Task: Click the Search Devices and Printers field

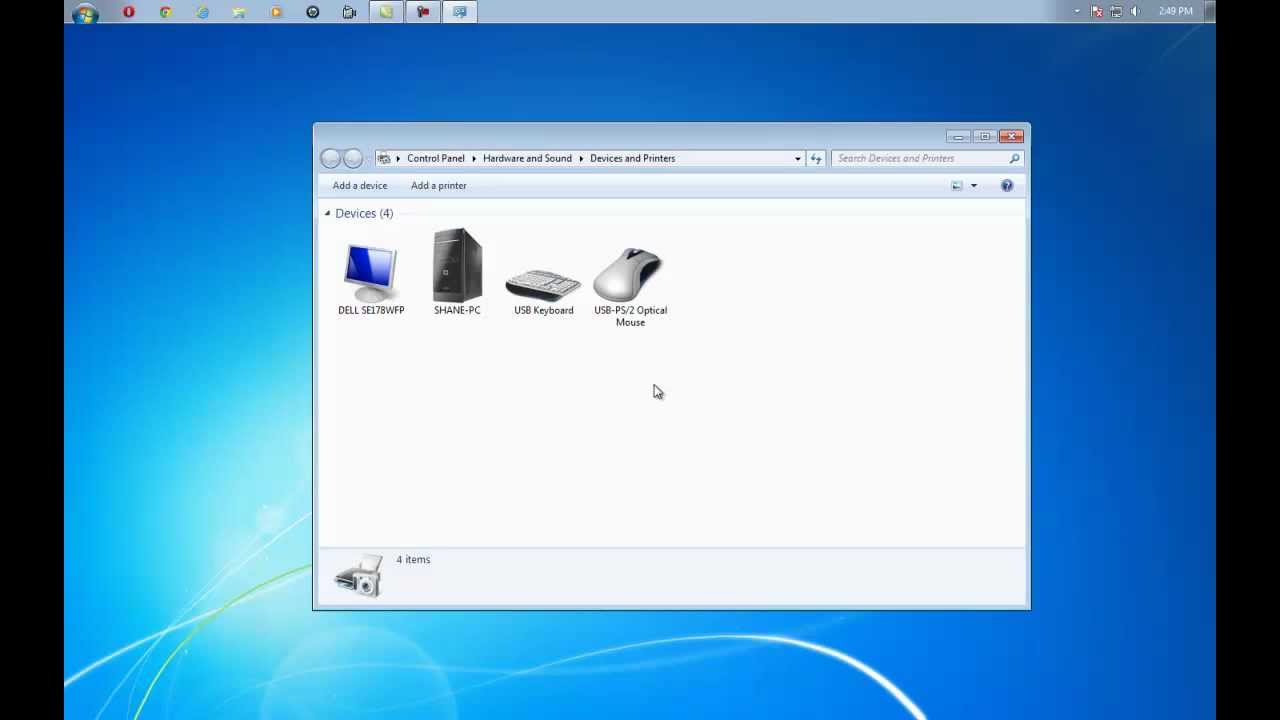Action: [x=926, y=158]
